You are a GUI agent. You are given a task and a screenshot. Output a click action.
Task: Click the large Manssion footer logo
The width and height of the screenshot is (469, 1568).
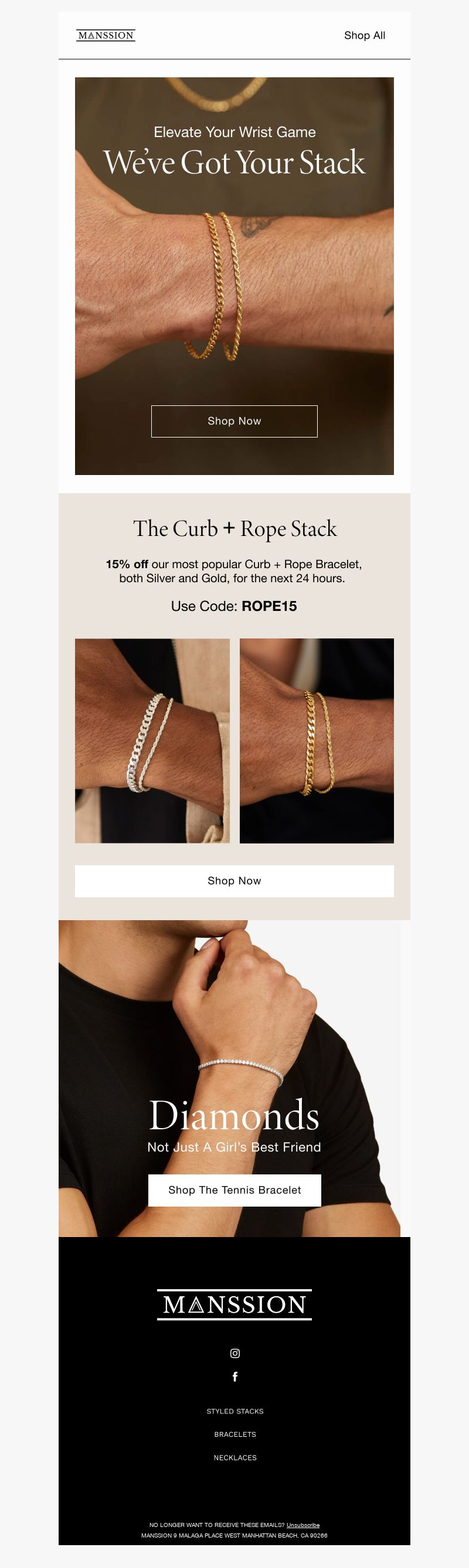[235, 1304]
